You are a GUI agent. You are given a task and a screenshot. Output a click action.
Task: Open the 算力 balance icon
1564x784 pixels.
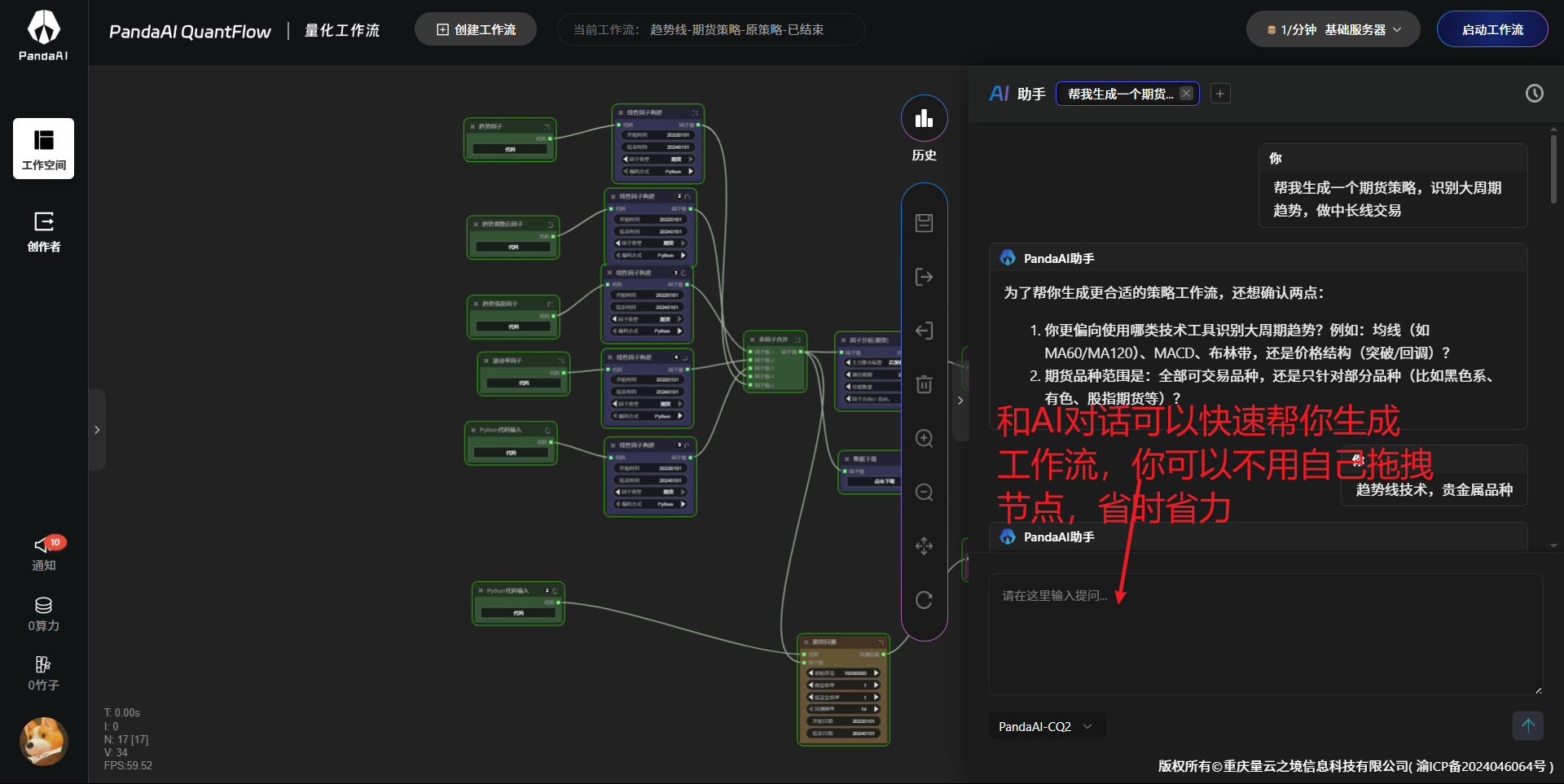44,614
